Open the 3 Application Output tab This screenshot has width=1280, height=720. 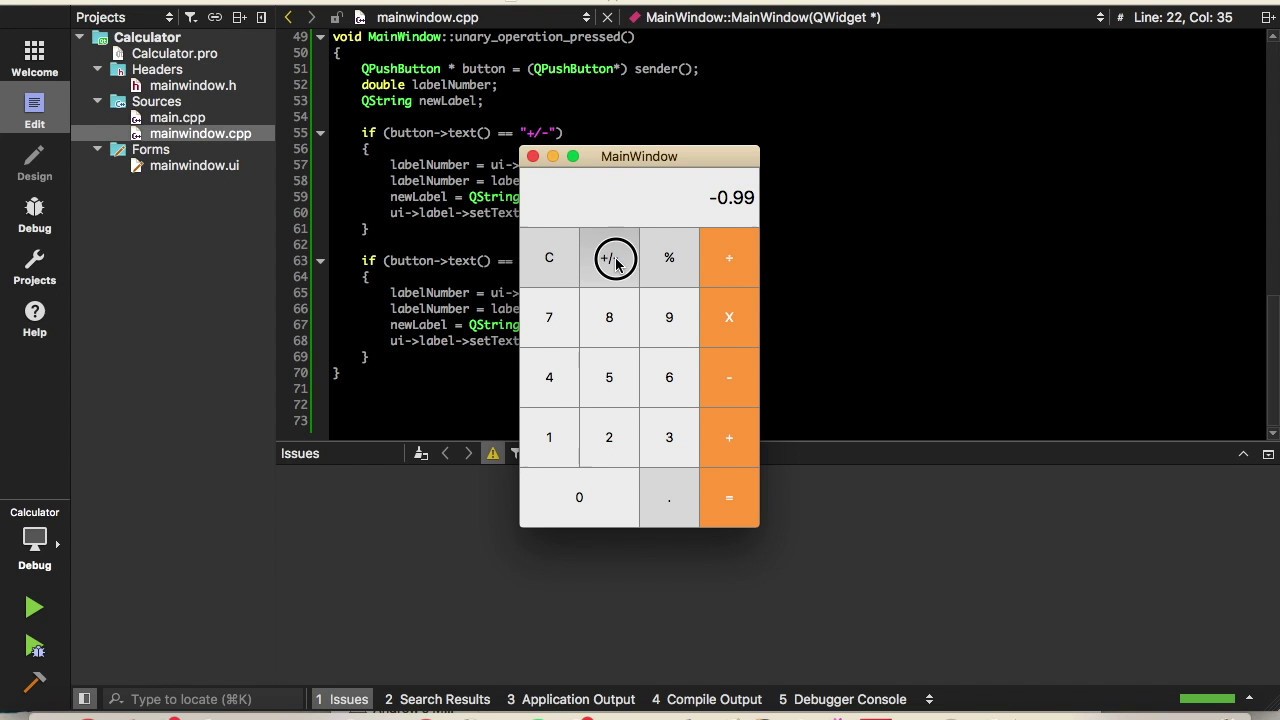point(571,699)
